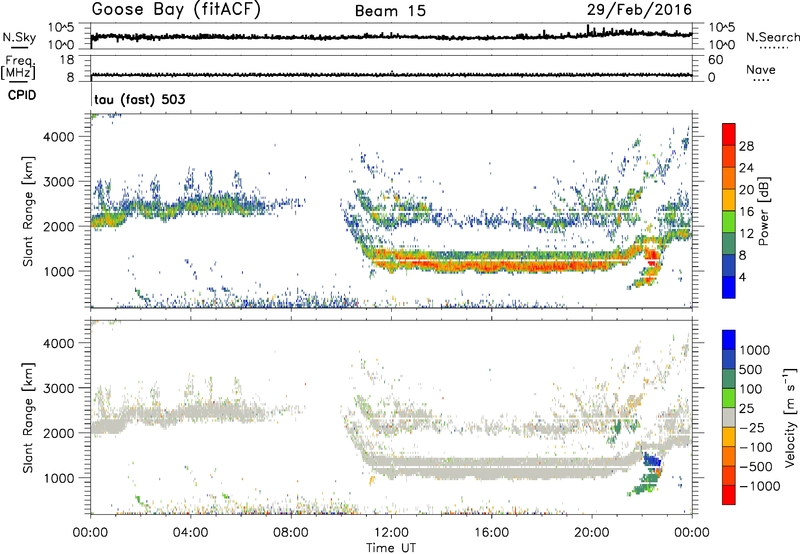Click the 'N.Sky' legend label
This screenshot has height=554, width=800.
[19, 37]
